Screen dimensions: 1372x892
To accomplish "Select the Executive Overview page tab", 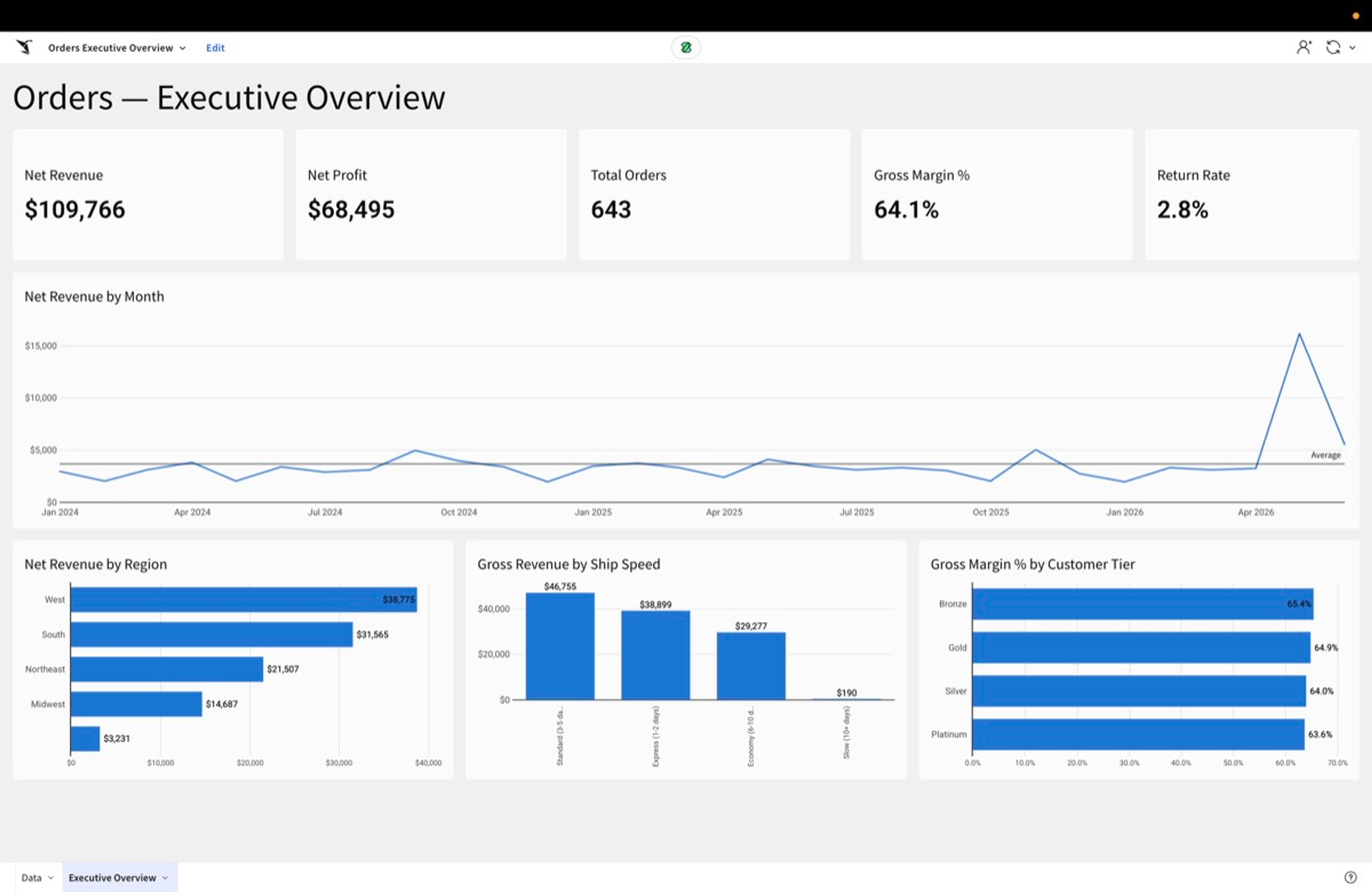I will [112, 878].
